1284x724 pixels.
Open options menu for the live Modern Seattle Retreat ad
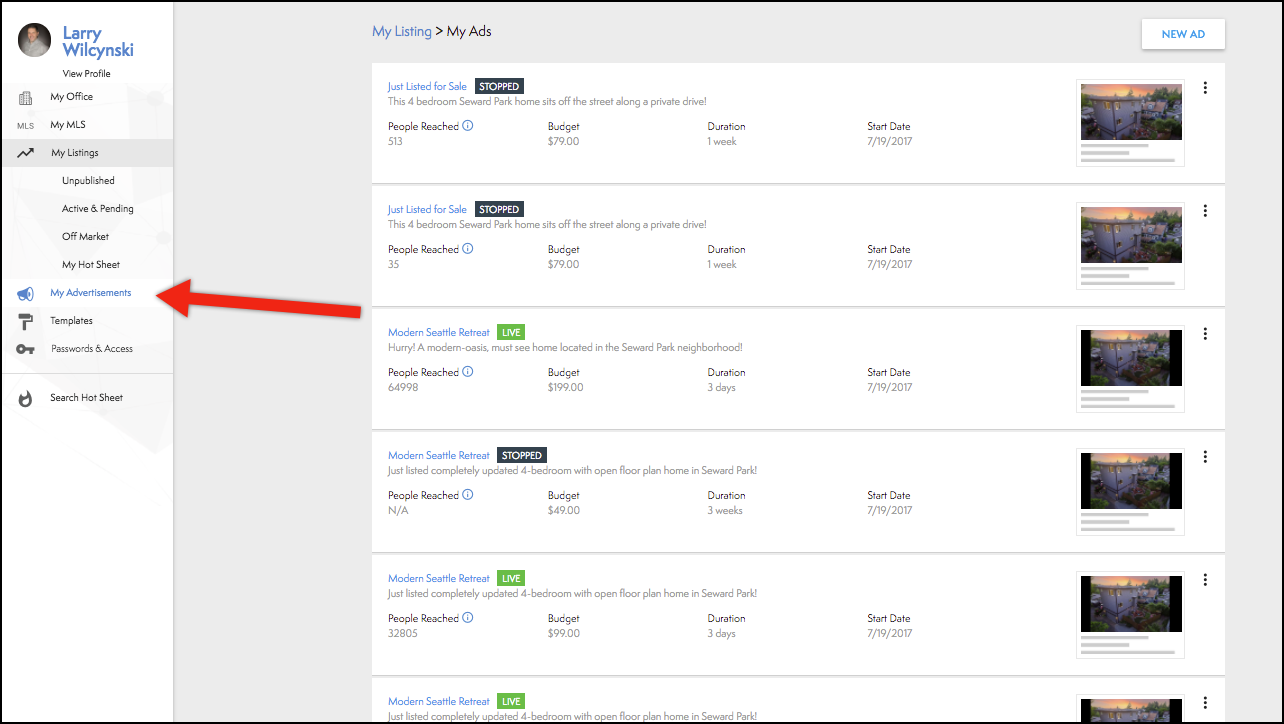coord(1205,333)
